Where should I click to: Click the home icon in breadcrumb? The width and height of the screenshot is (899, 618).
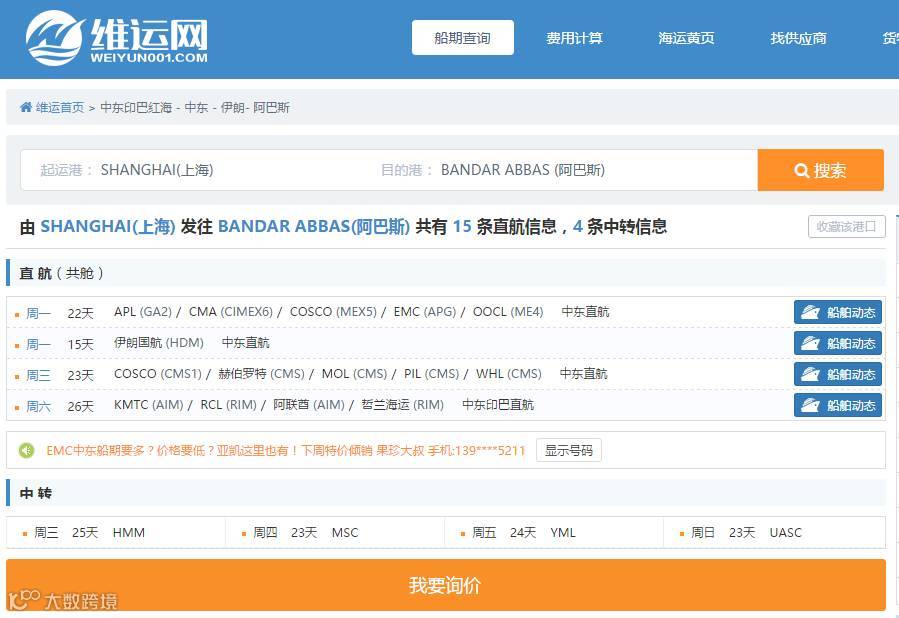click(26, 107)
